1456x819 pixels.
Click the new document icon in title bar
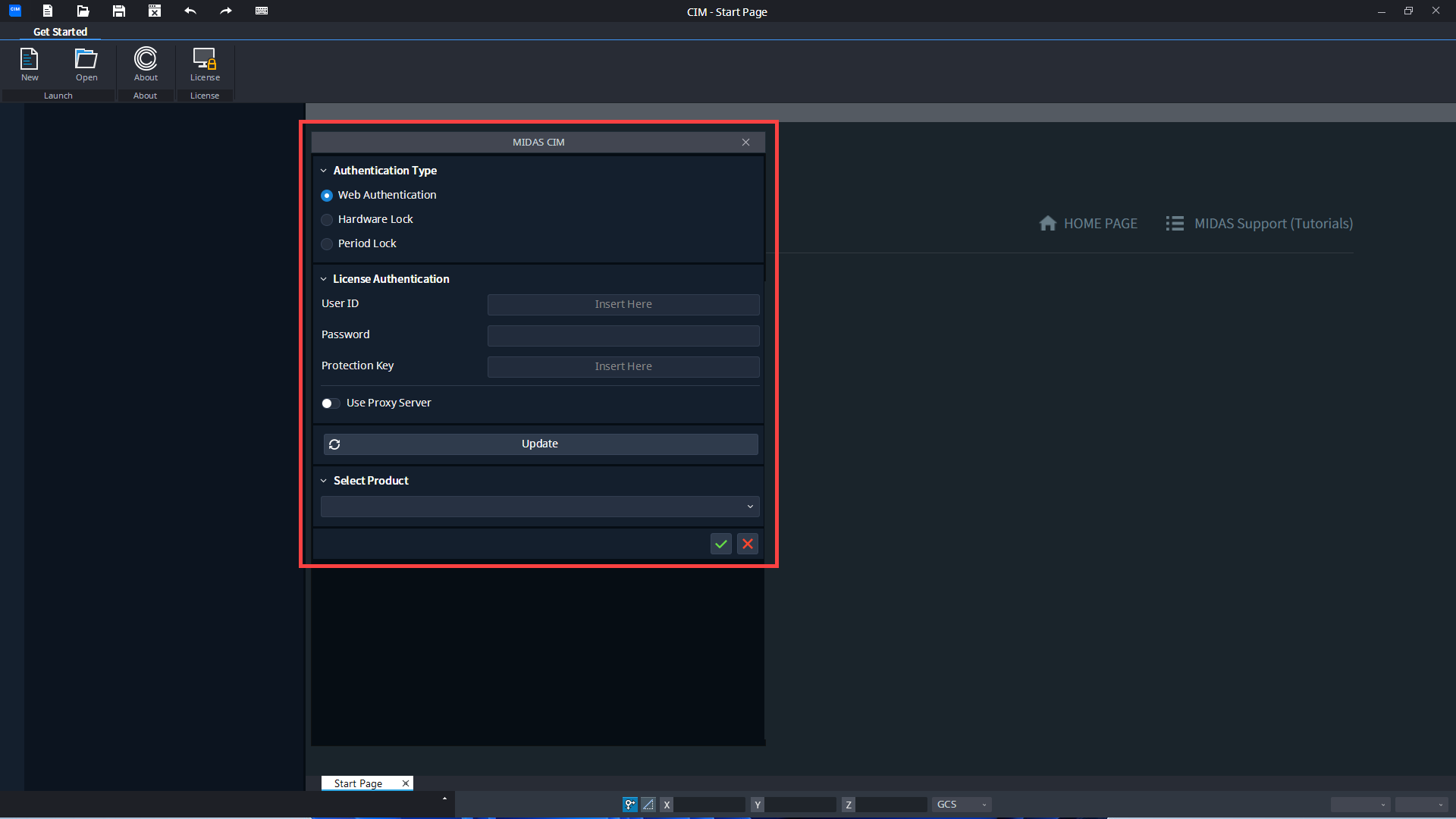[48, 11]
